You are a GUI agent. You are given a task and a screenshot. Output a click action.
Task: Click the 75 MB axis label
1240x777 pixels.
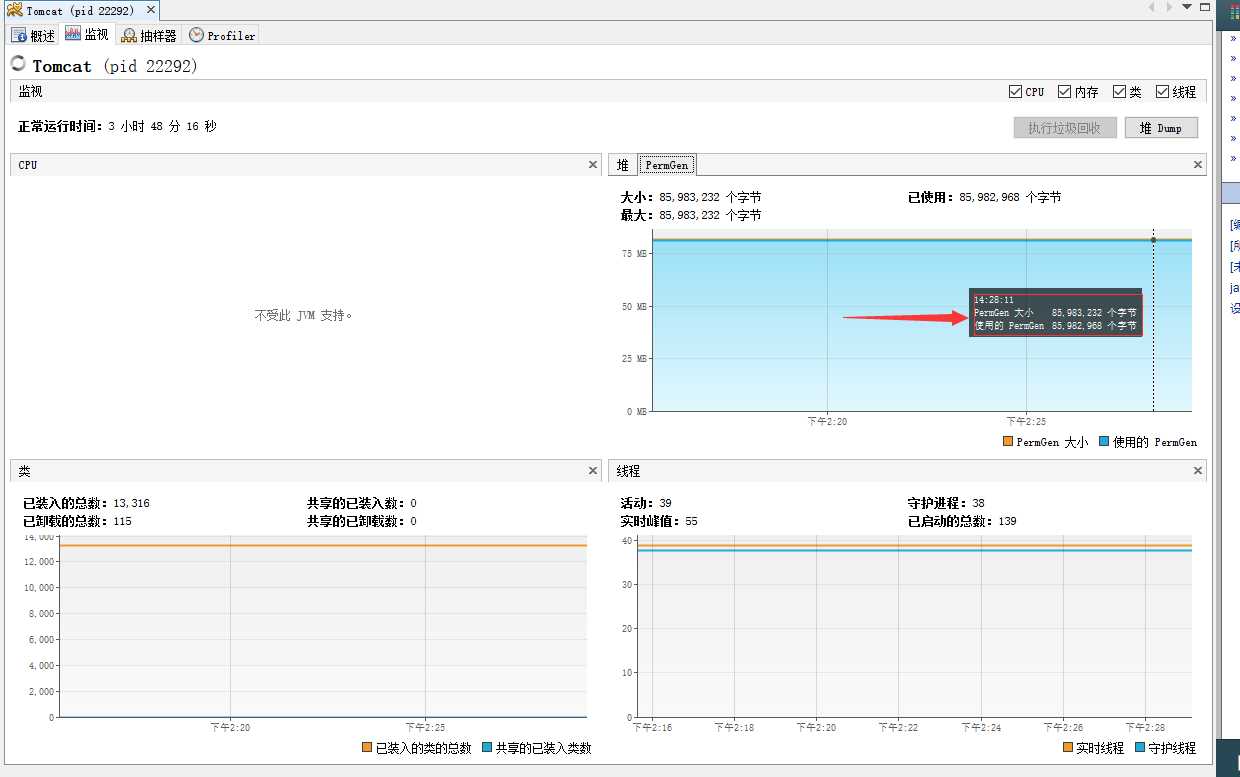635,254
